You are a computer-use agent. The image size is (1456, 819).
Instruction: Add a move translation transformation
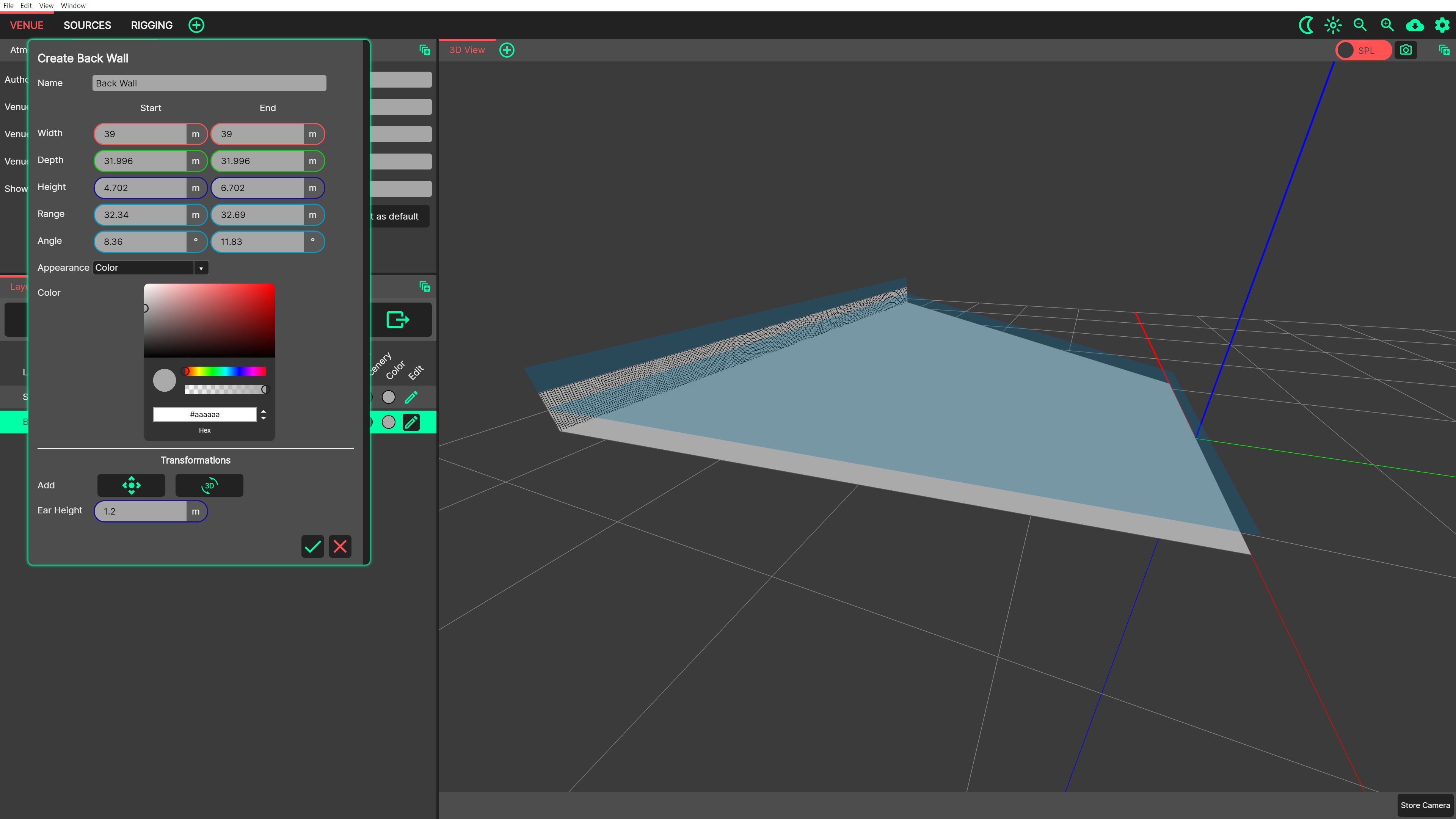(131, 485)
